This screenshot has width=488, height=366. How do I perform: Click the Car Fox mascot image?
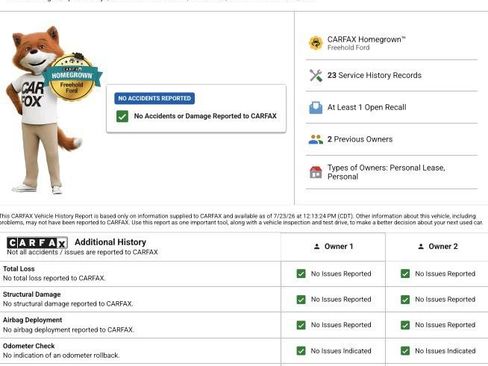[x=43, y=110]
